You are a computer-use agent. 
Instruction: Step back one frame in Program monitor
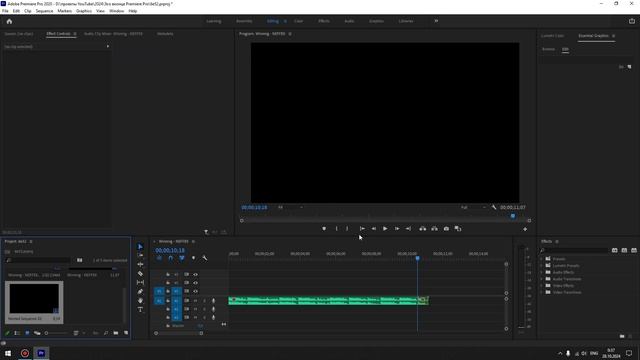click(373, 229)
